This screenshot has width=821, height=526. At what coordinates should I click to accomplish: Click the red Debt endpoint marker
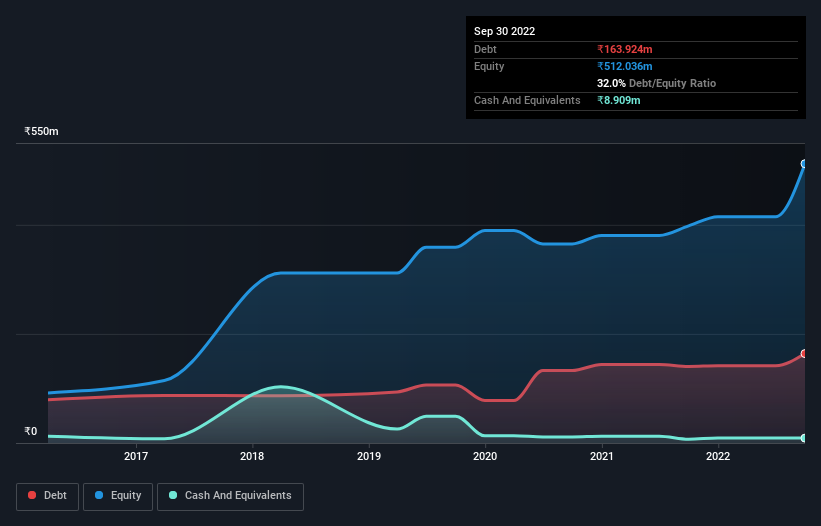[804, 354]
